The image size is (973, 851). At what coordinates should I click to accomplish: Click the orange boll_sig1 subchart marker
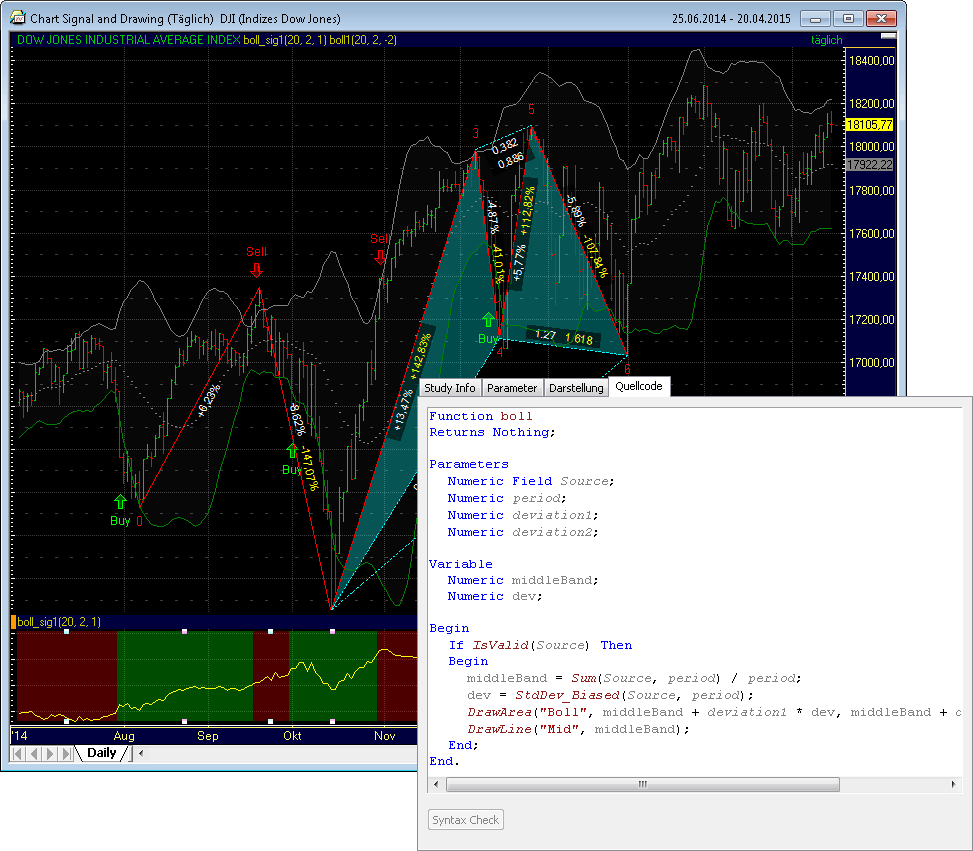point(13,622)
